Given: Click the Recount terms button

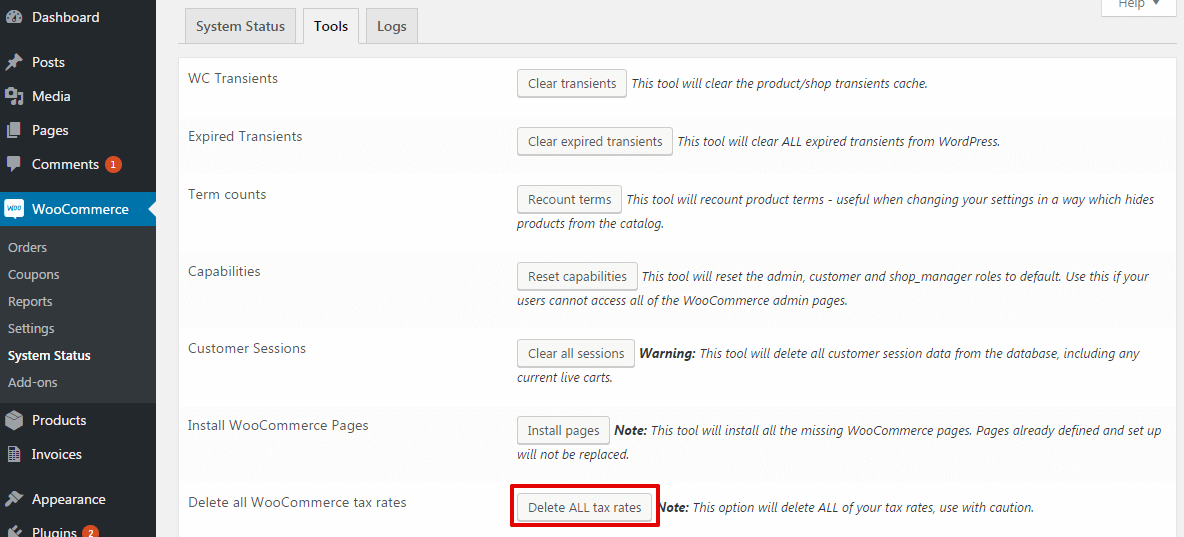Looking at the screenshot, I should 569,199.
